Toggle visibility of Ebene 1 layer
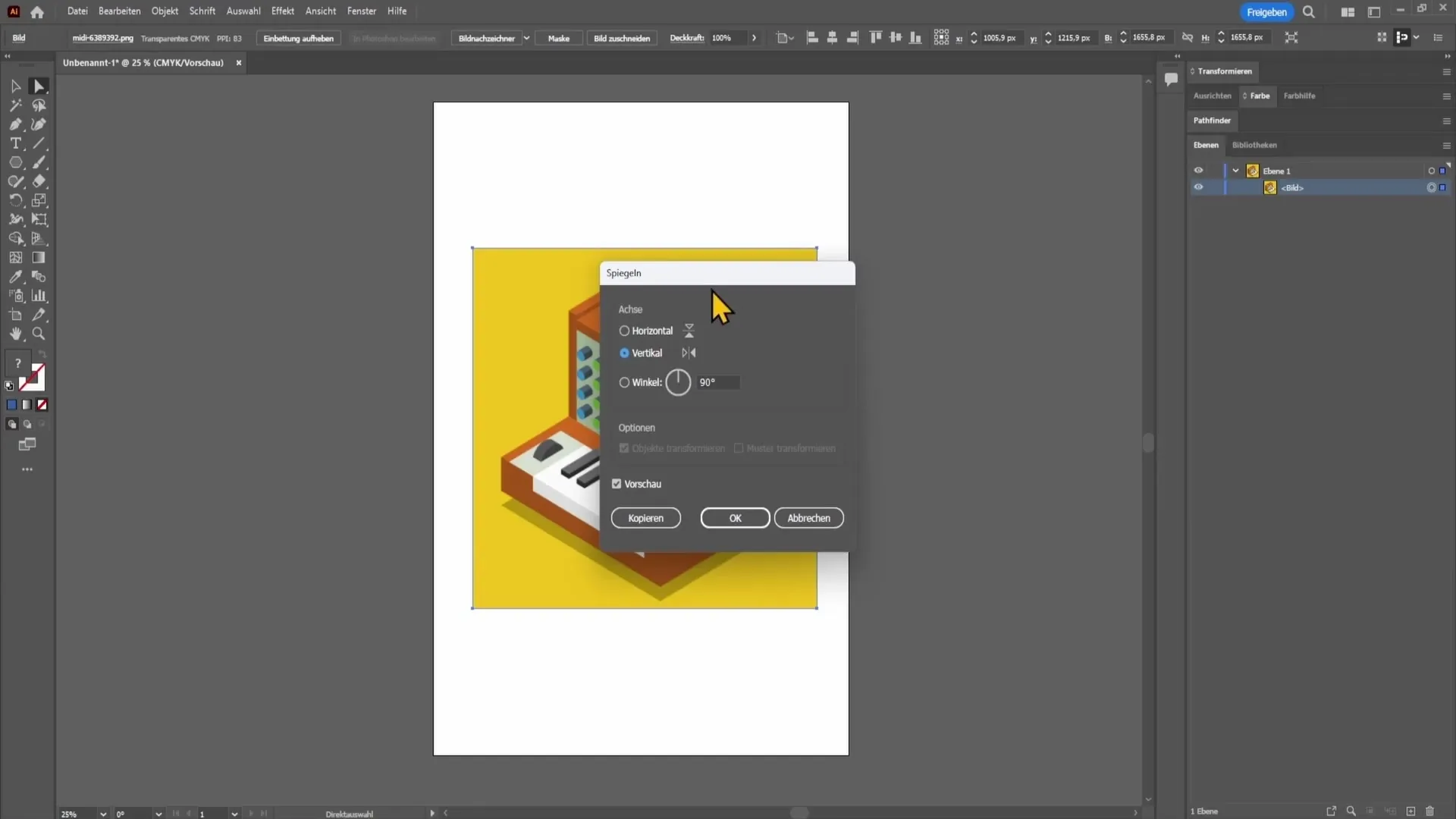Screen dimensions: 1456x819 pos(1198,171)
